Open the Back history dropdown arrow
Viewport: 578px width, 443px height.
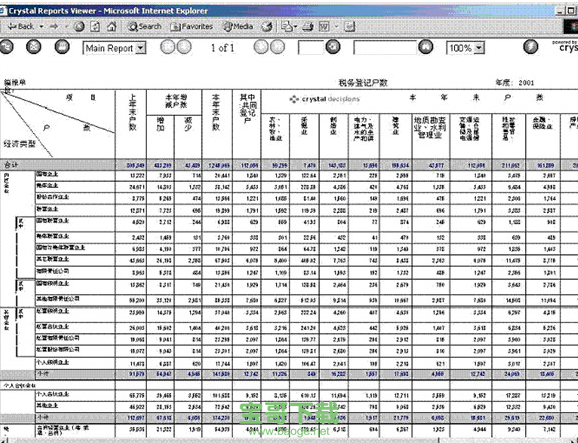pos(41,27)
